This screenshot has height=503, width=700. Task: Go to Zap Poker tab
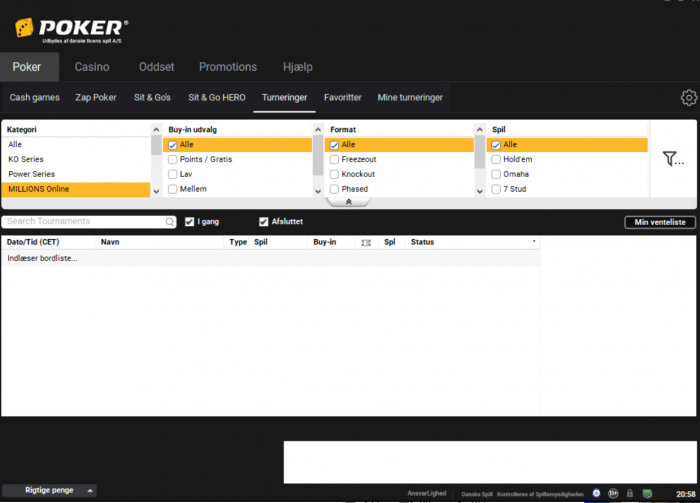tap(96, 97)
